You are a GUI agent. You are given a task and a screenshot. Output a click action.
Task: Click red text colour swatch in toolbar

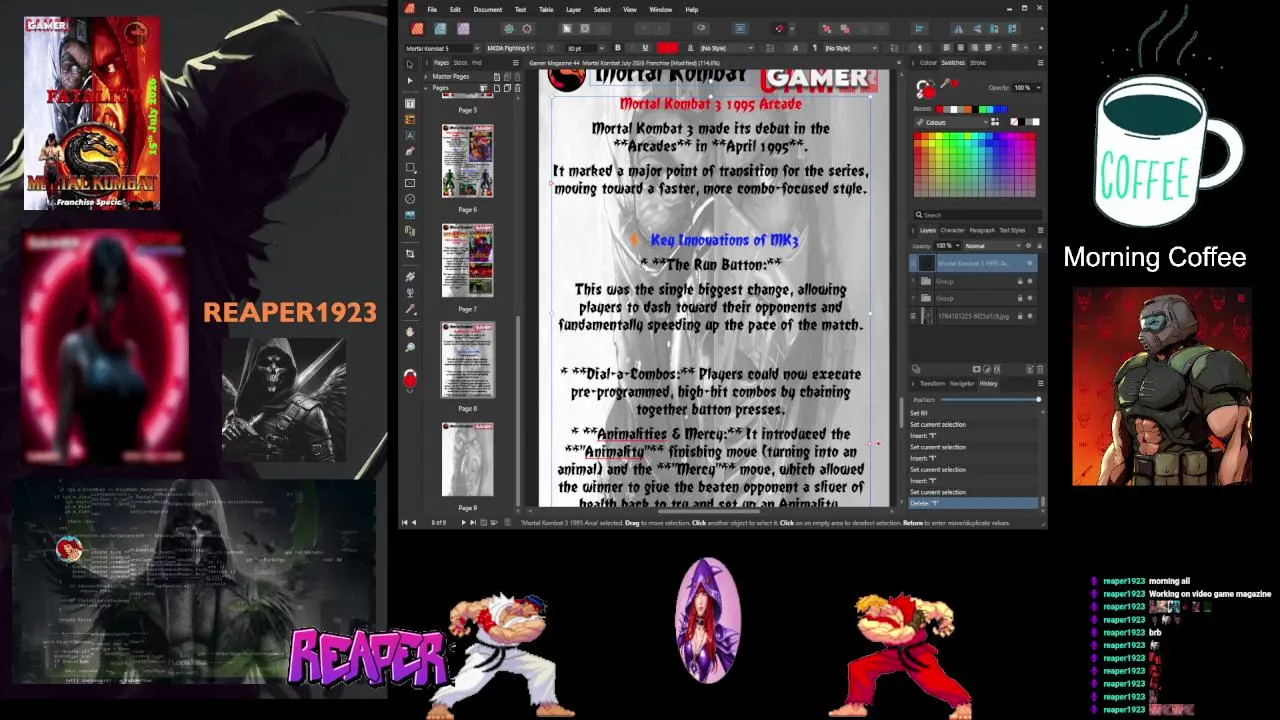coord(668,48)
